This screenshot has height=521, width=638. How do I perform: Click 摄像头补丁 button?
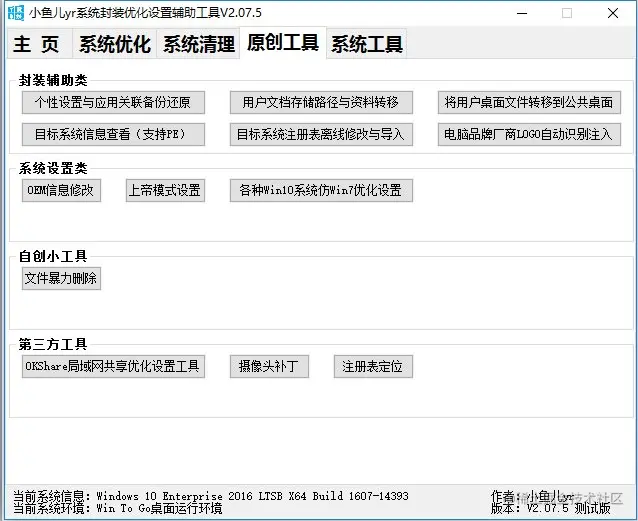point(269,366)
